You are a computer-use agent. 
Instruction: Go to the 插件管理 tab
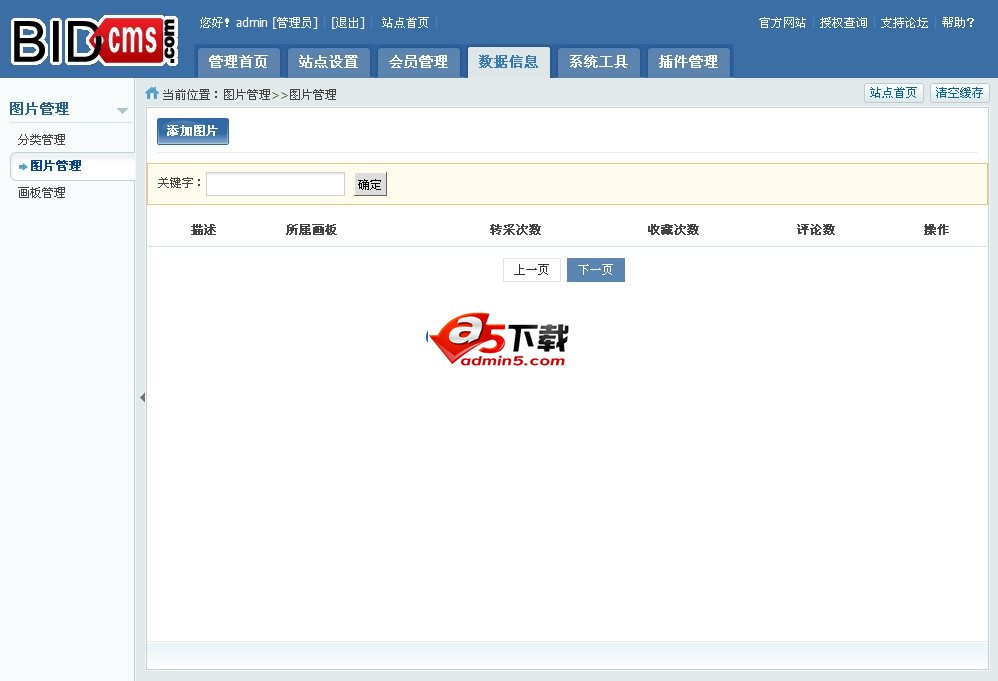click(689, 62)
